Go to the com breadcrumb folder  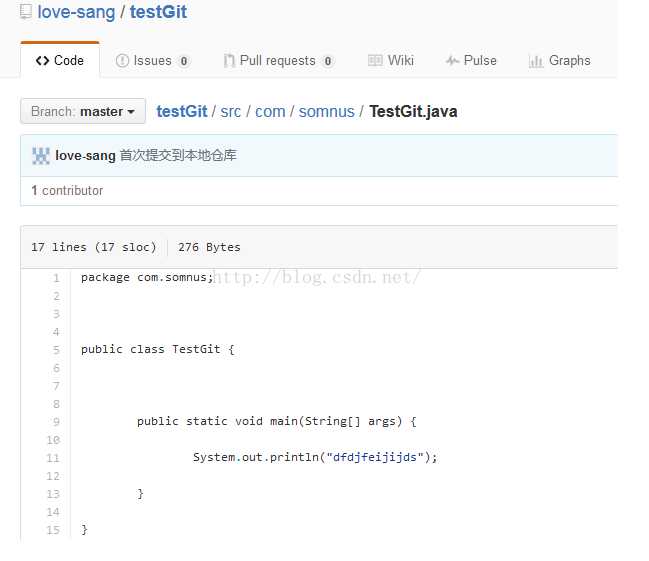point(270,111)
